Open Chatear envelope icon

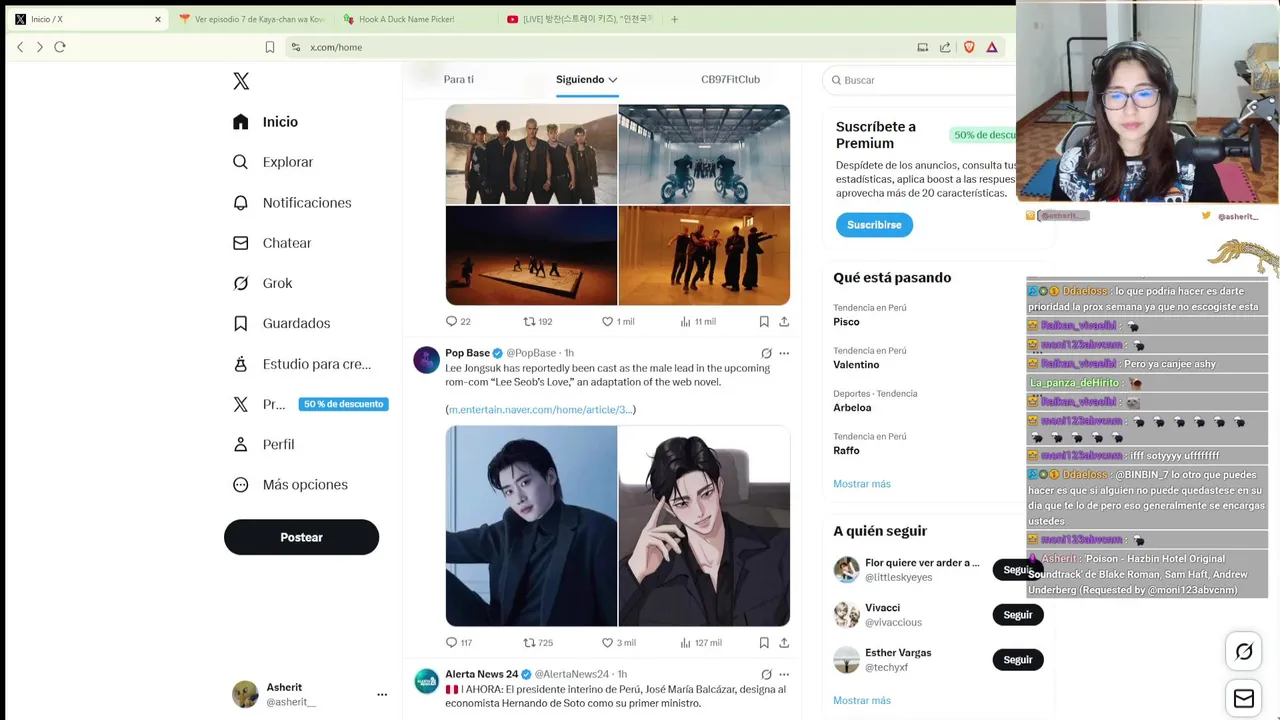(x=240, y=243)
